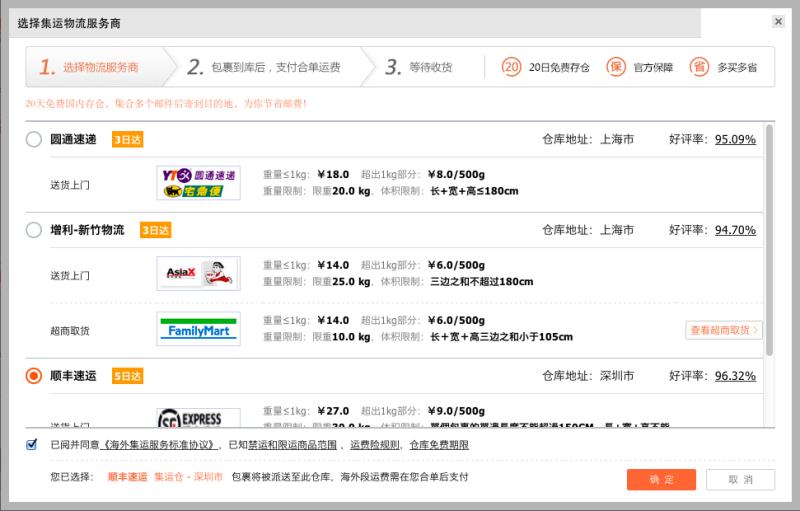Click the dialog title 选择集运物流服务商
The image size is (800, 511).
[69, 23]
